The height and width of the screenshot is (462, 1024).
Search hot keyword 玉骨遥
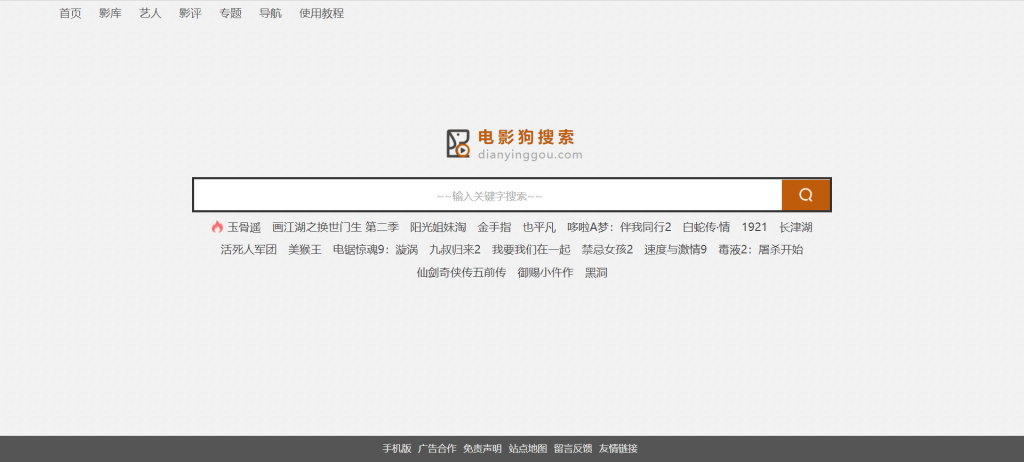(x=244, y=227)
